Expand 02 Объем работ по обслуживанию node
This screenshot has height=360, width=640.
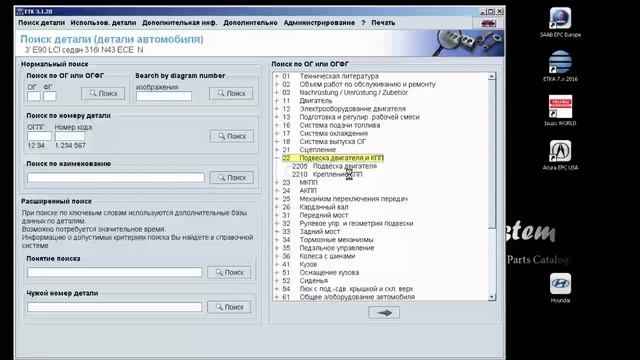[x=277, y=84]
